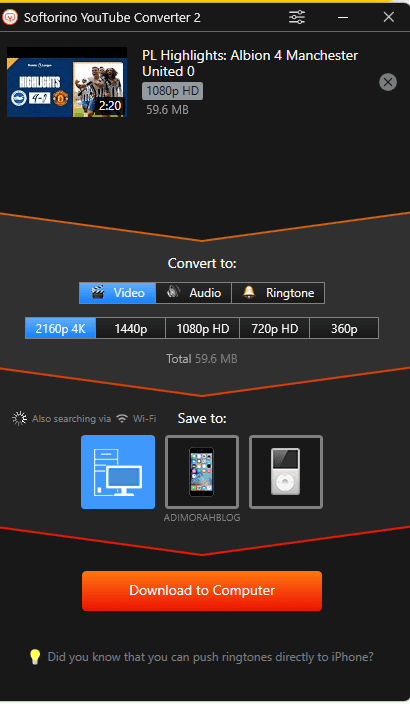This screenshot has height=704, width=410.
Task: Click the lightbulb tip icon
Action: click(x=35, y=657)
